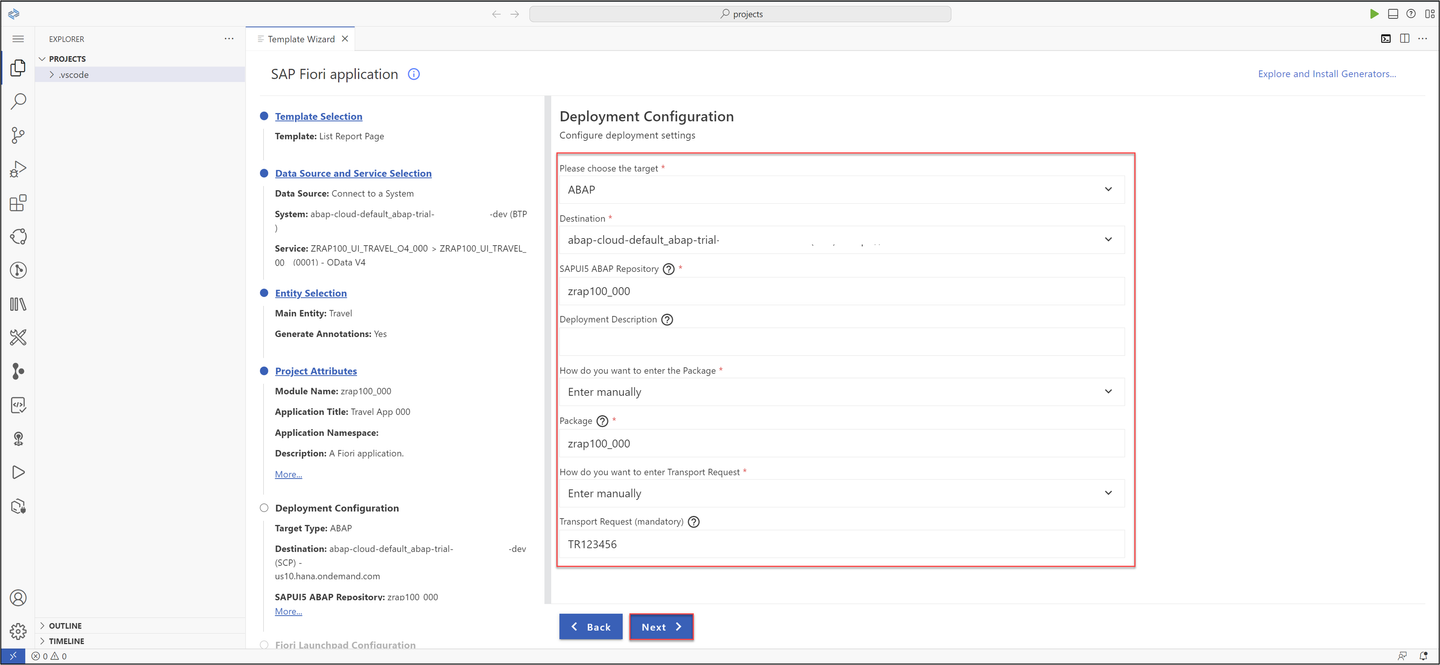Open the Manage gear icon
Image resolution: width=1440 pixels, height=665 pixels.
pyautogui.click(x=18, y=631)
